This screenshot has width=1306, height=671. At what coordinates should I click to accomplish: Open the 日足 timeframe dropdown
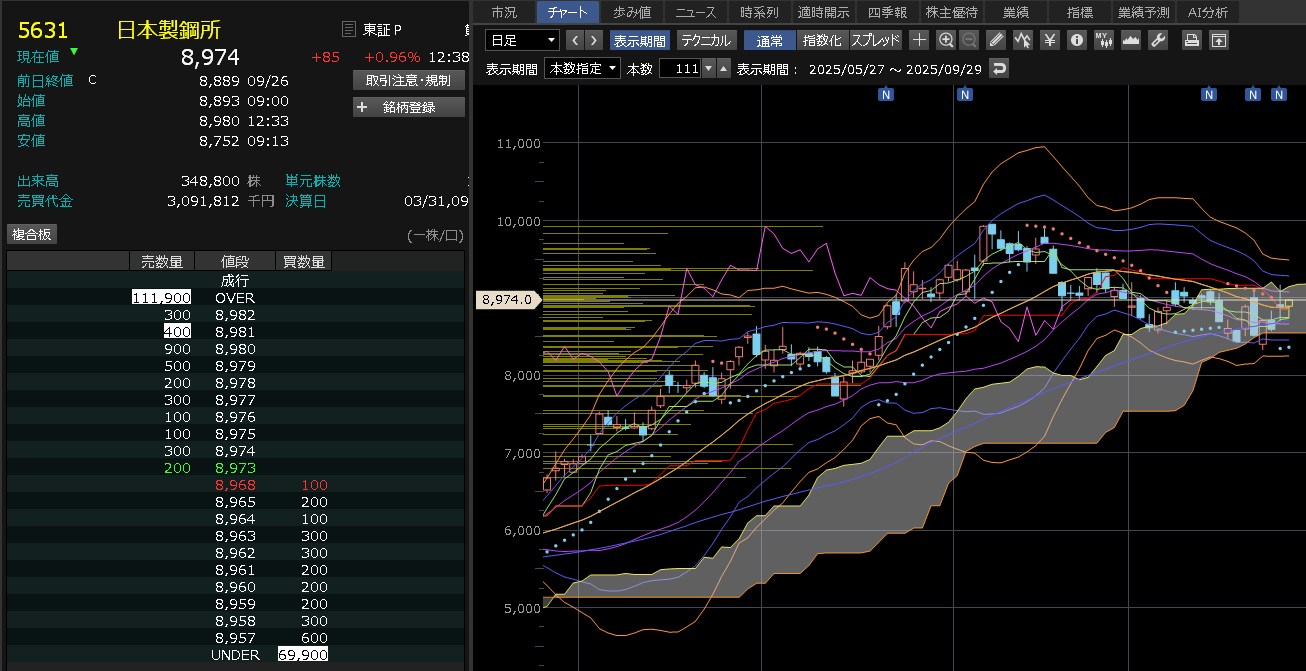point(522,40)
